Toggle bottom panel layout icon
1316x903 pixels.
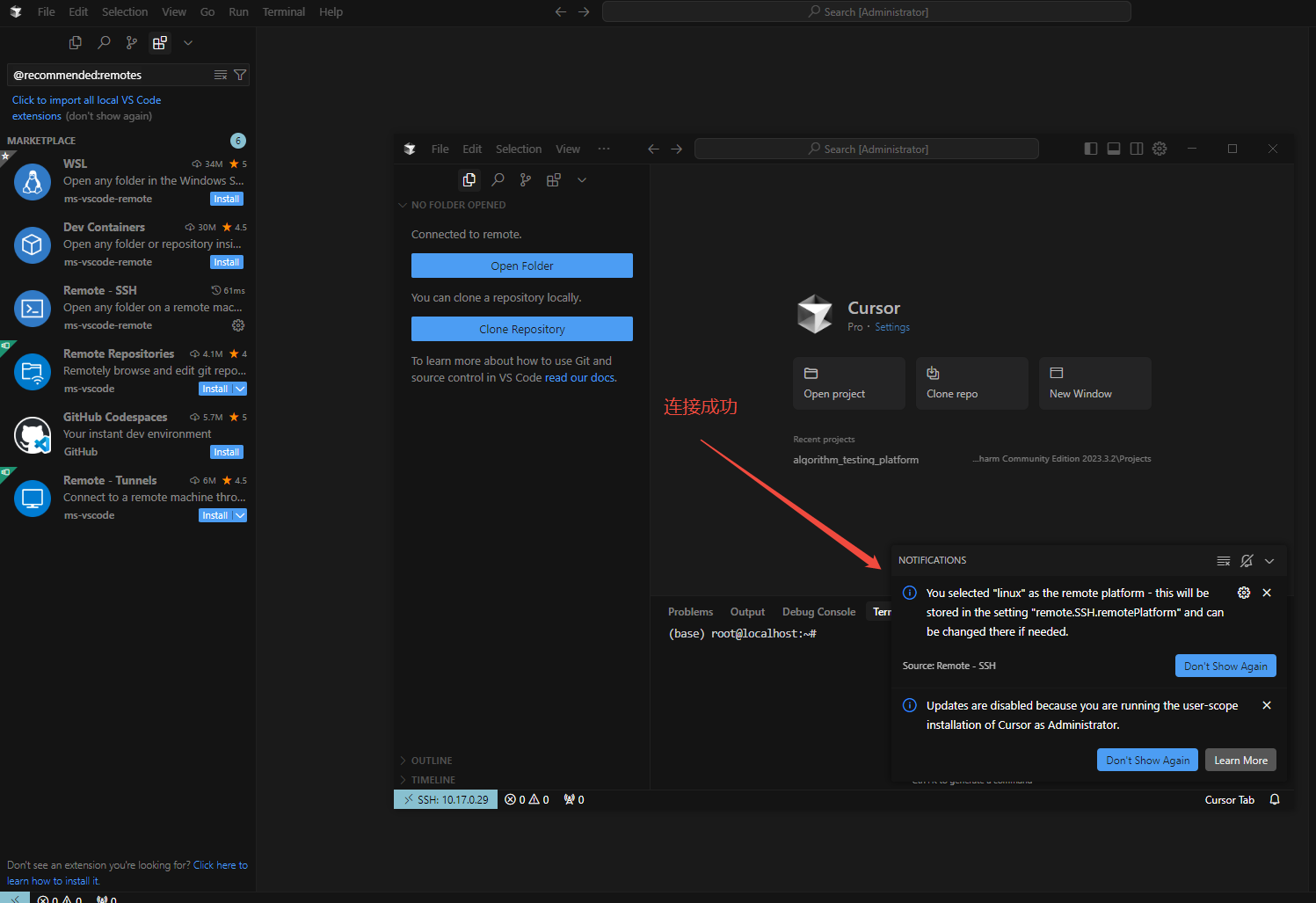click(x=1114, y=149)
